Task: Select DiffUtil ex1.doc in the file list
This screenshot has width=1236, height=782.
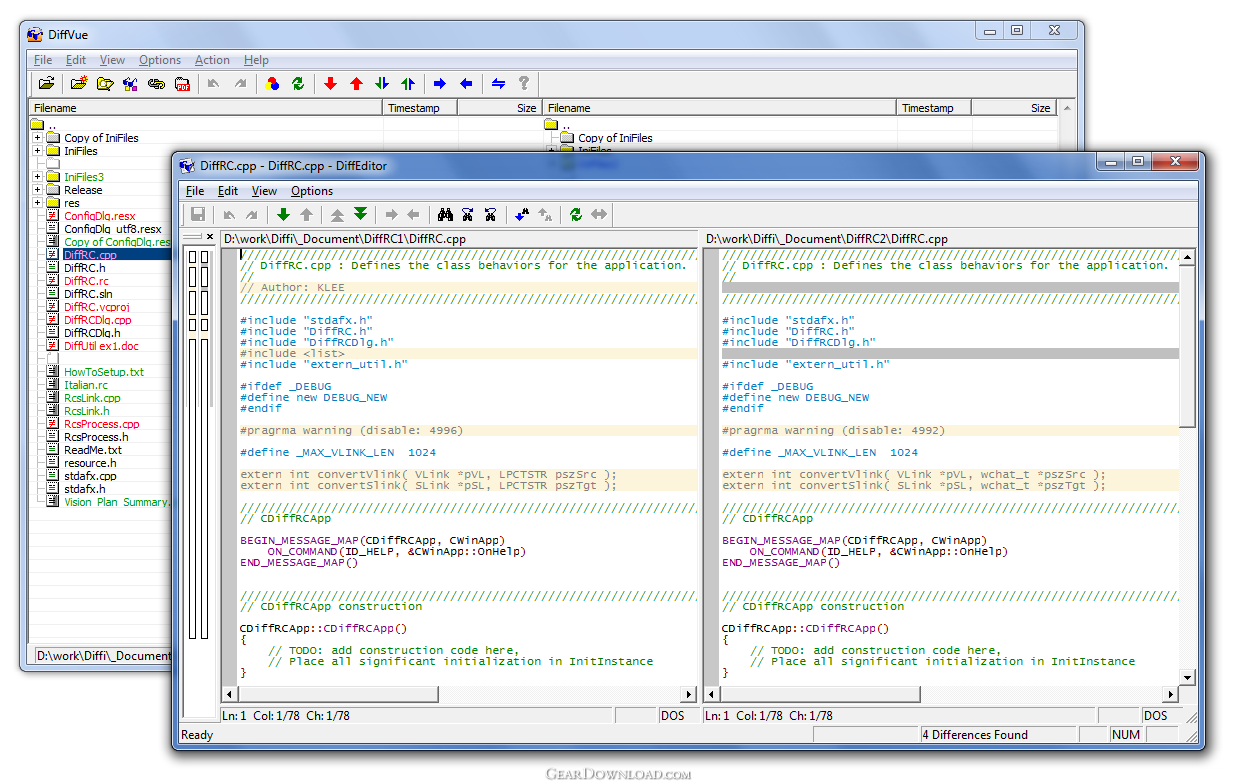Action: click(101, 346)
